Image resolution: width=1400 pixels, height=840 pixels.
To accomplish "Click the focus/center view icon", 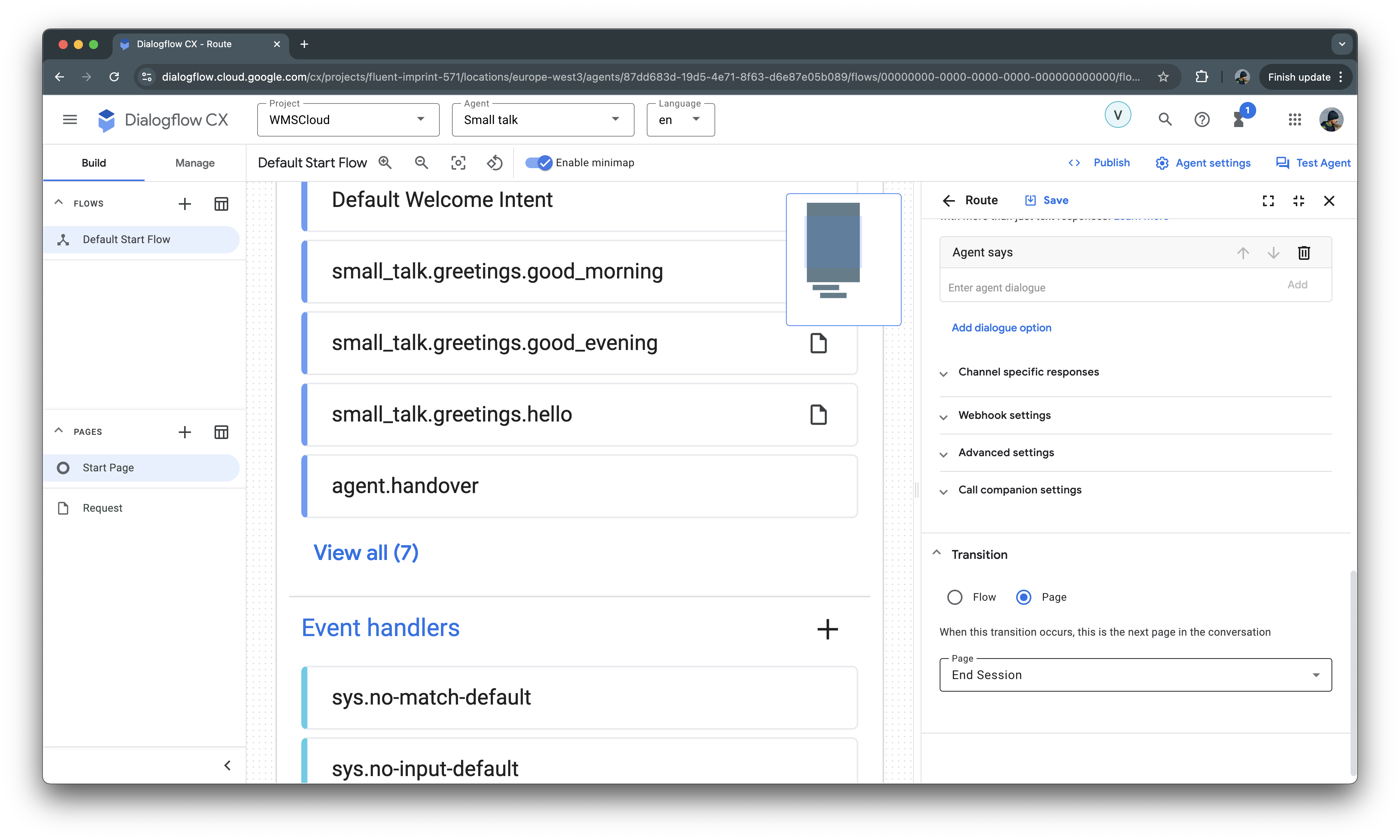I will pyautogui.click(x=458, y=163).
